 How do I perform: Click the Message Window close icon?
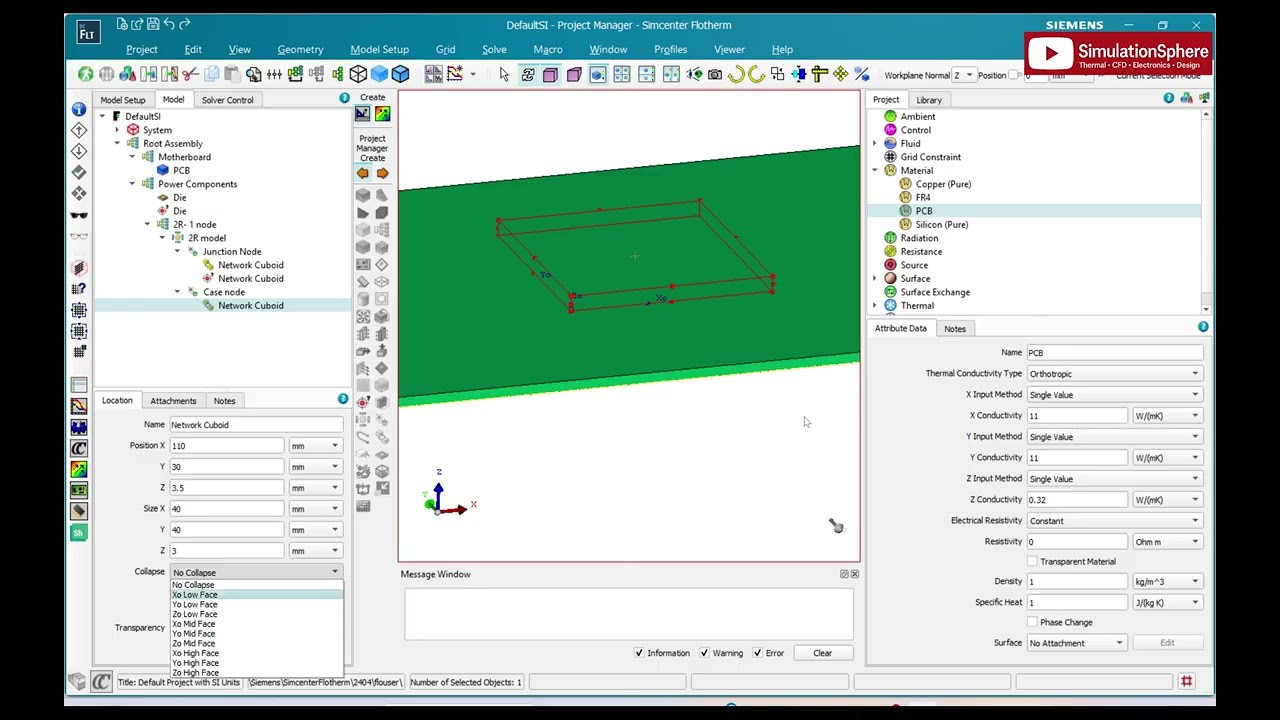coord(854,574)
